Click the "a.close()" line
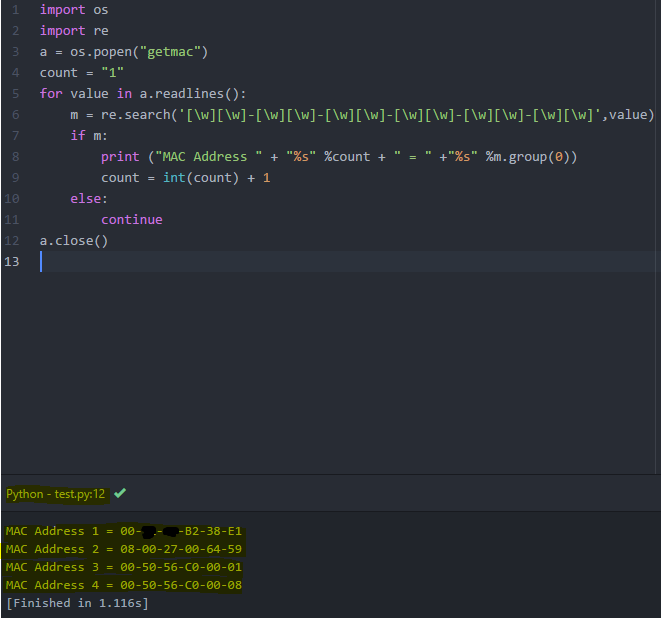The image size is (661, 618). click(x=74, y=241)
